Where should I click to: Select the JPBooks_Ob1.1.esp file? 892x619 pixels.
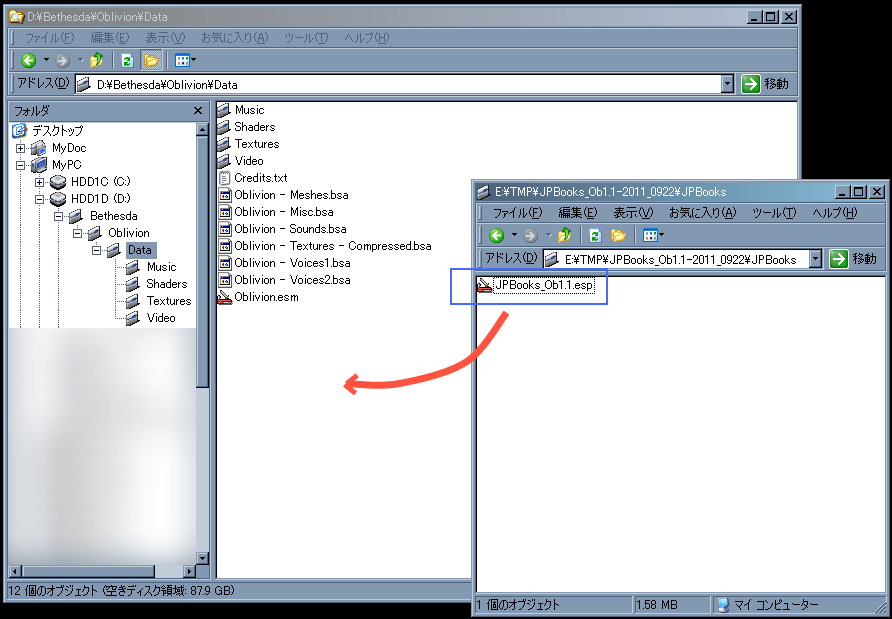click(x=544, y=287)
